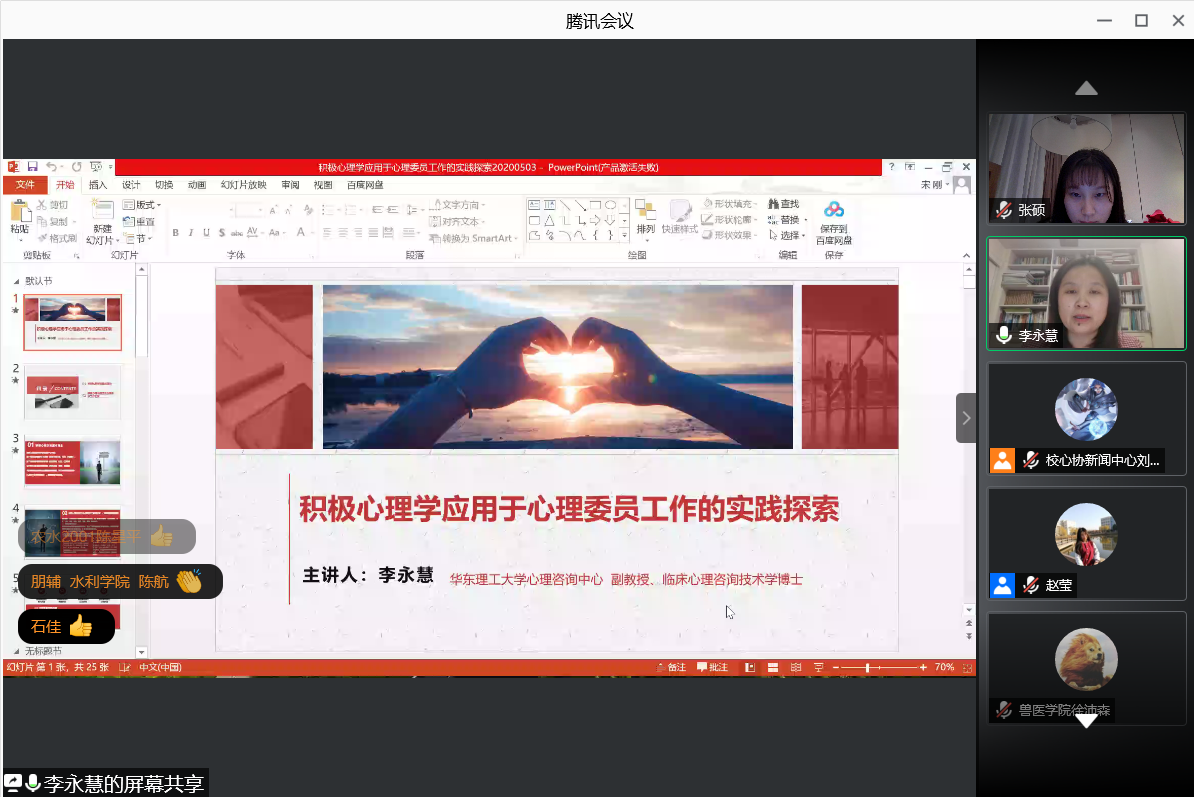Click Save to Baidu Netdisk cloud icon

[x=834, y=210]
